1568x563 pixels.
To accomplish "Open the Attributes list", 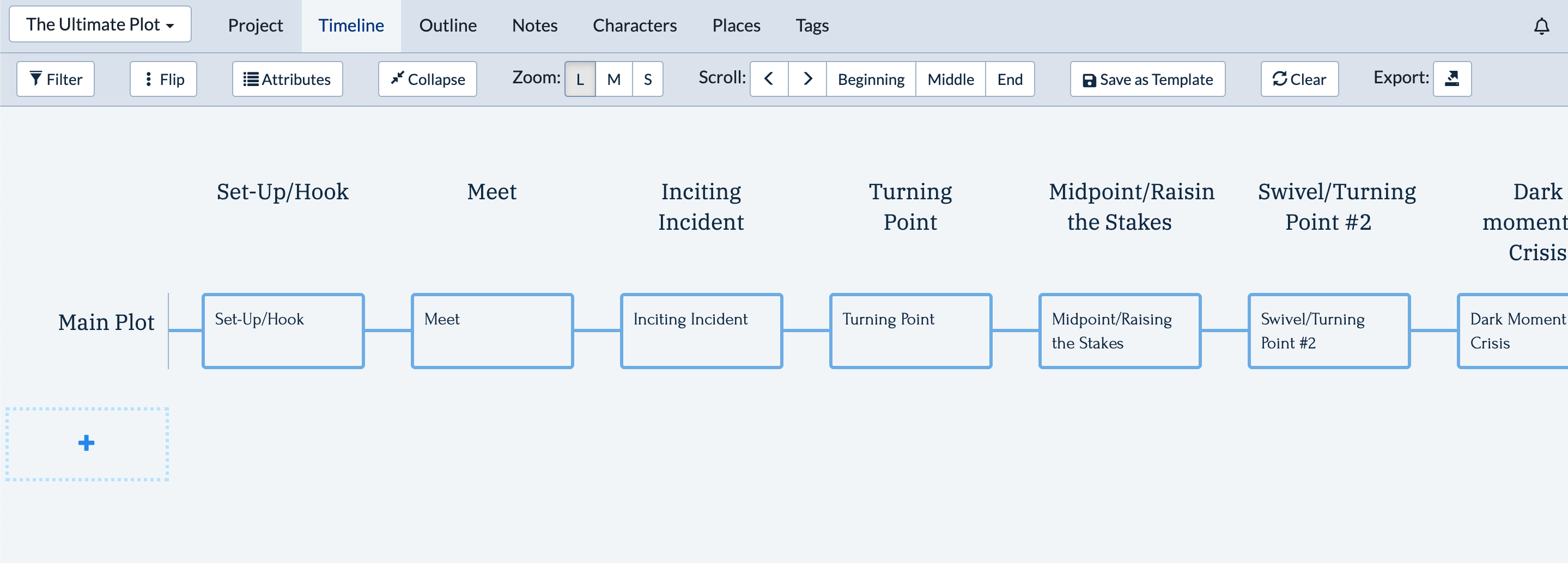I will coord(287,79).
